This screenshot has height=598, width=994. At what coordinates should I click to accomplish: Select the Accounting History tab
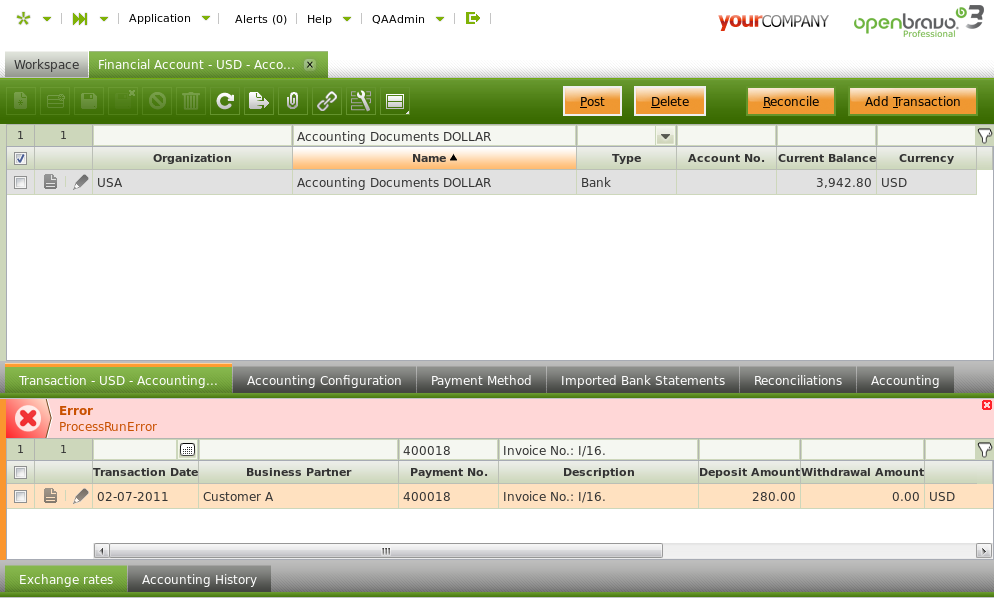point(199,579)
